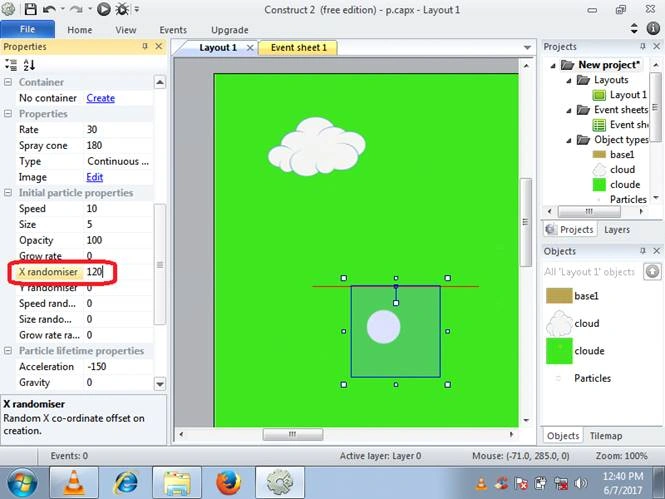The image size is (665, 499).
Task: Select base1 in the project tree
Action: (613, 155)
